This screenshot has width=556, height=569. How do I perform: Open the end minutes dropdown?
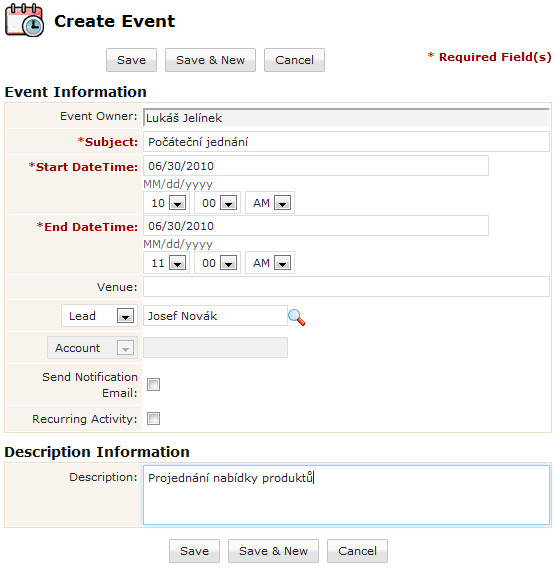click(x=217, y=263)
